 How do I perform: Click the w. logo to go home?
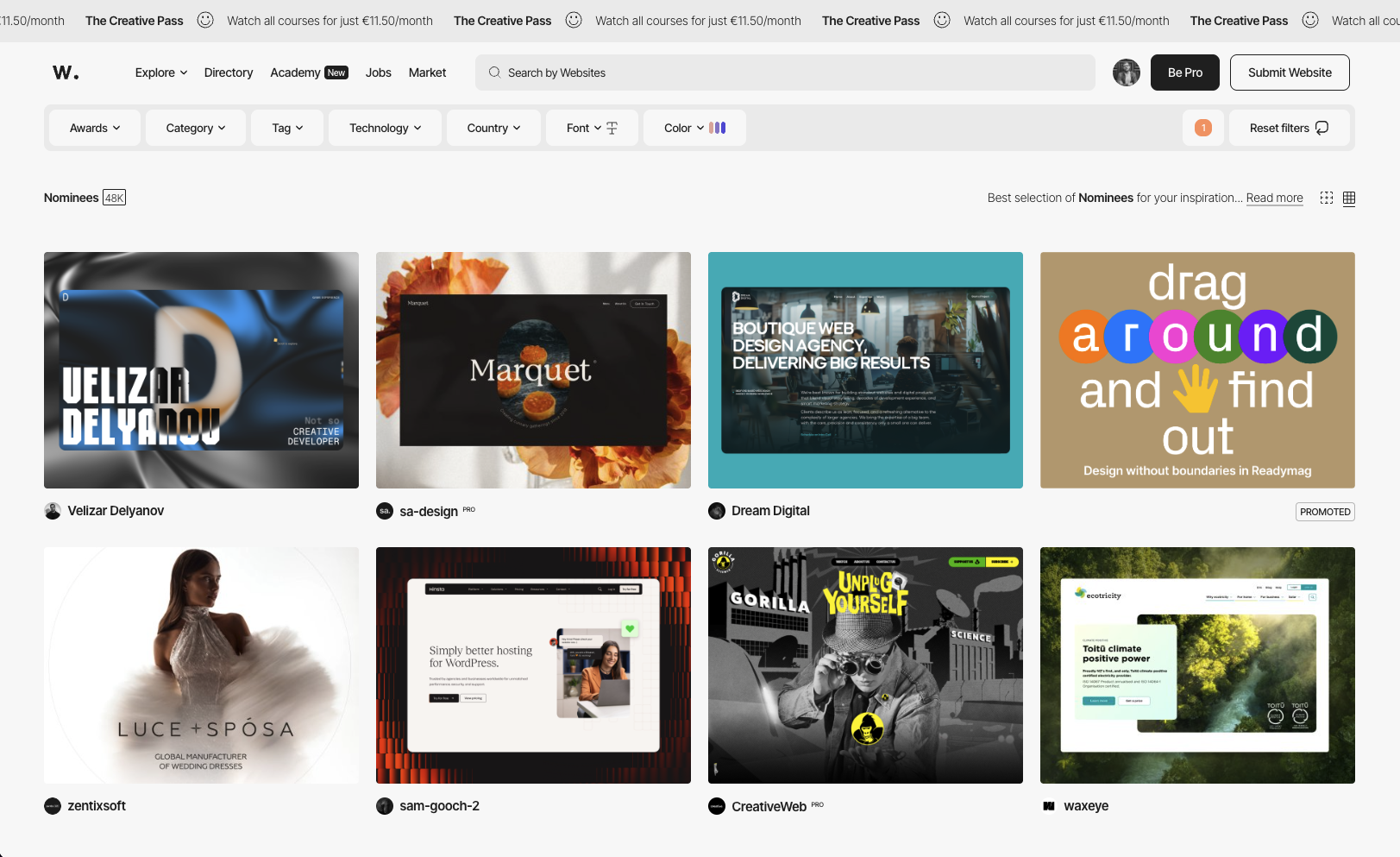66,72
